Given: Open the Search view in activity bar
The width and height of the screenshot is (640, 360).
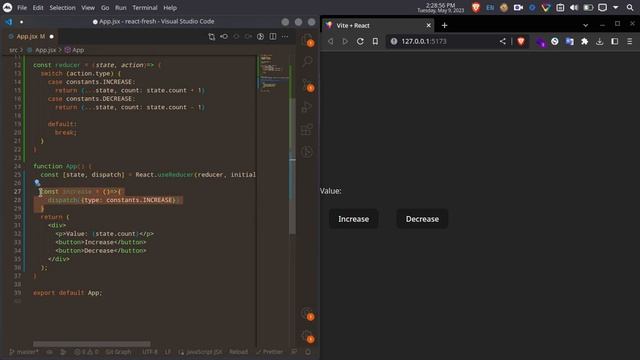Looking at the screenshot, I should (x=307, y=62).
